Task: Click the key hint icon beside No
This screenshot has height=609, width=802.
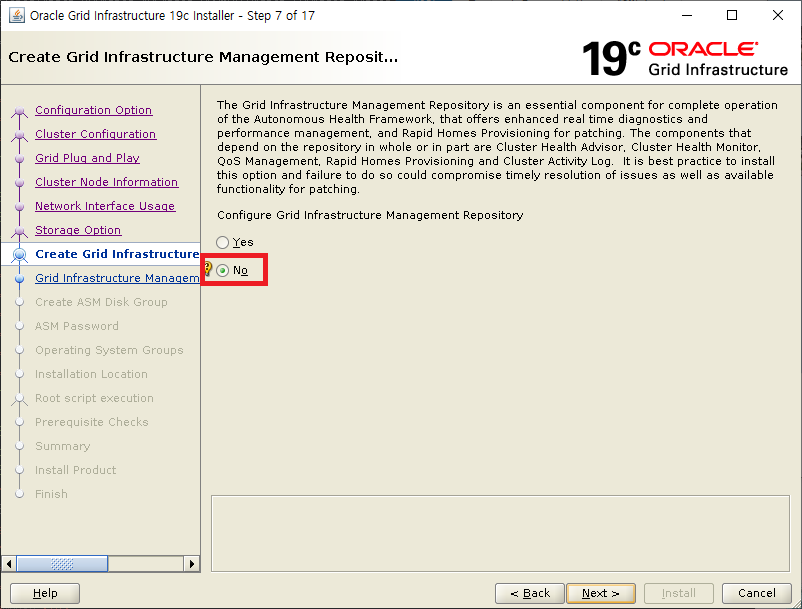Action: 208,268
